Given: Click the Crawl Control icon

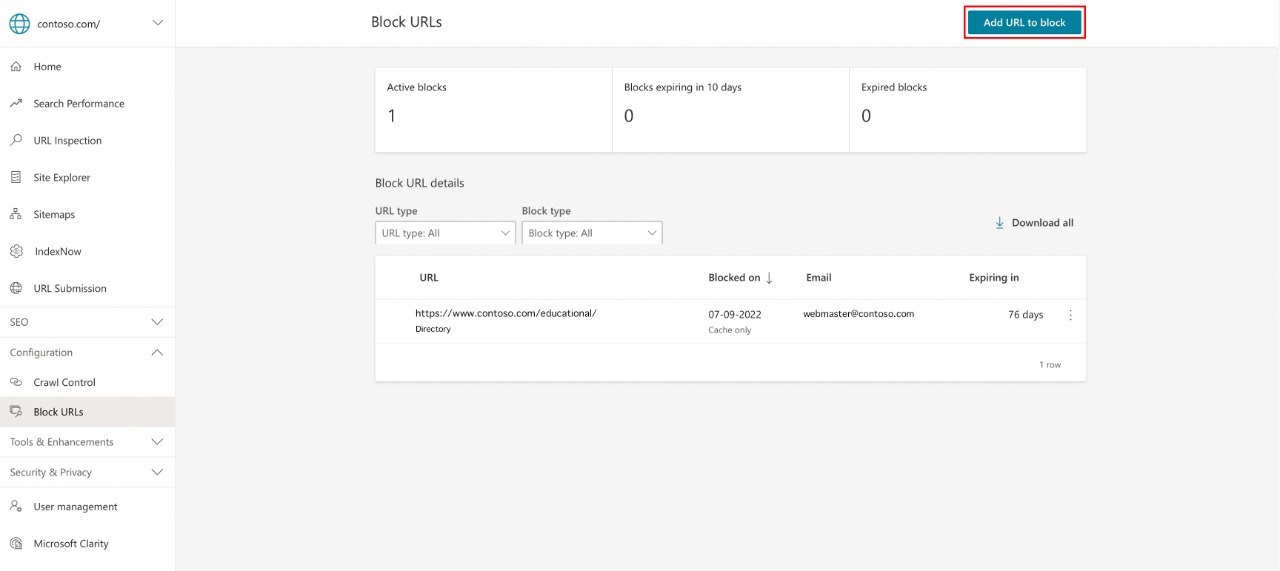Looking at the screenshot, I should pyautogui.click(x=16, y=383).
